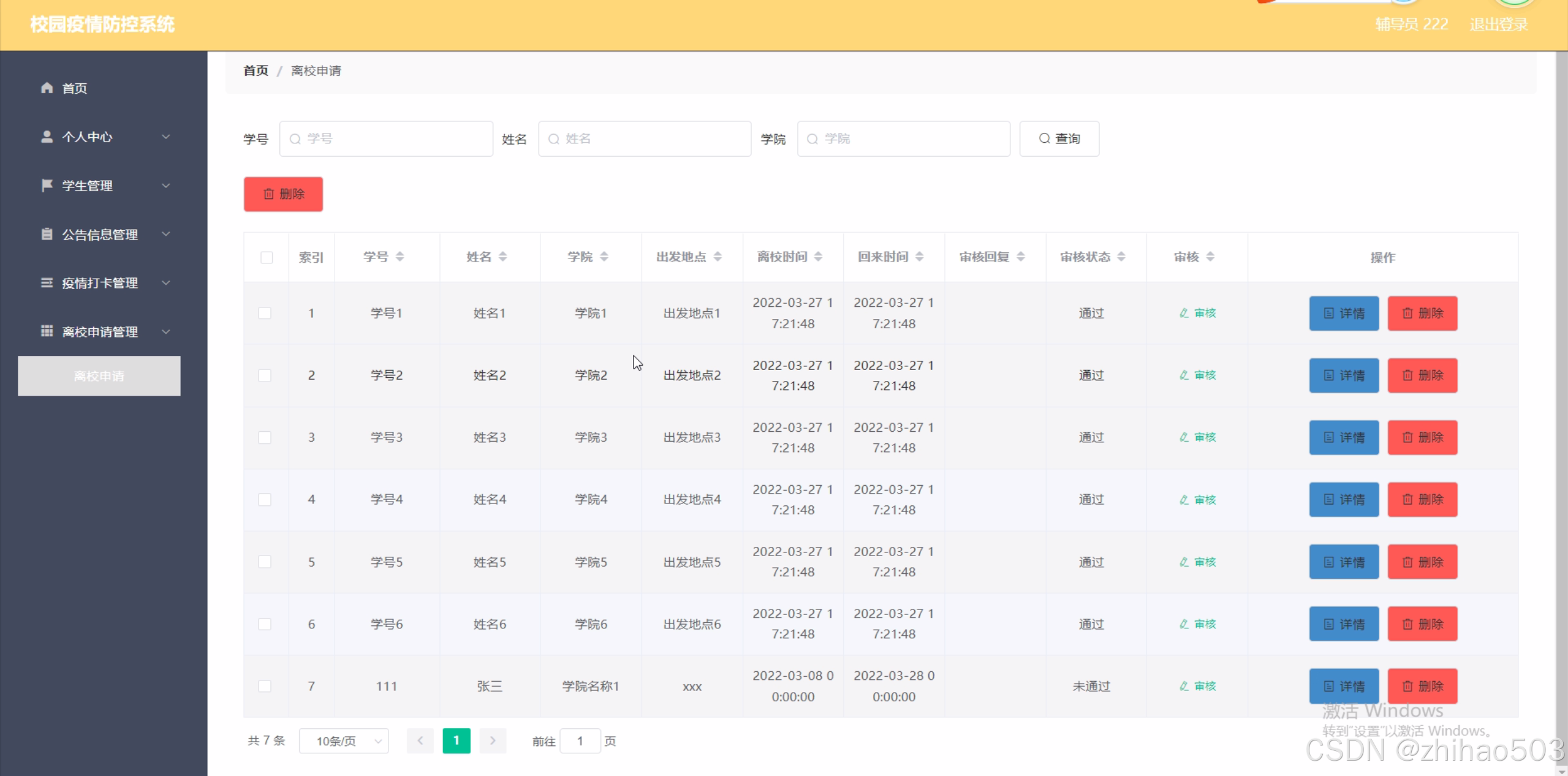The image size is (1568, 776).
Task: Click the home icon in sidebar
Action: click(47, 88)
